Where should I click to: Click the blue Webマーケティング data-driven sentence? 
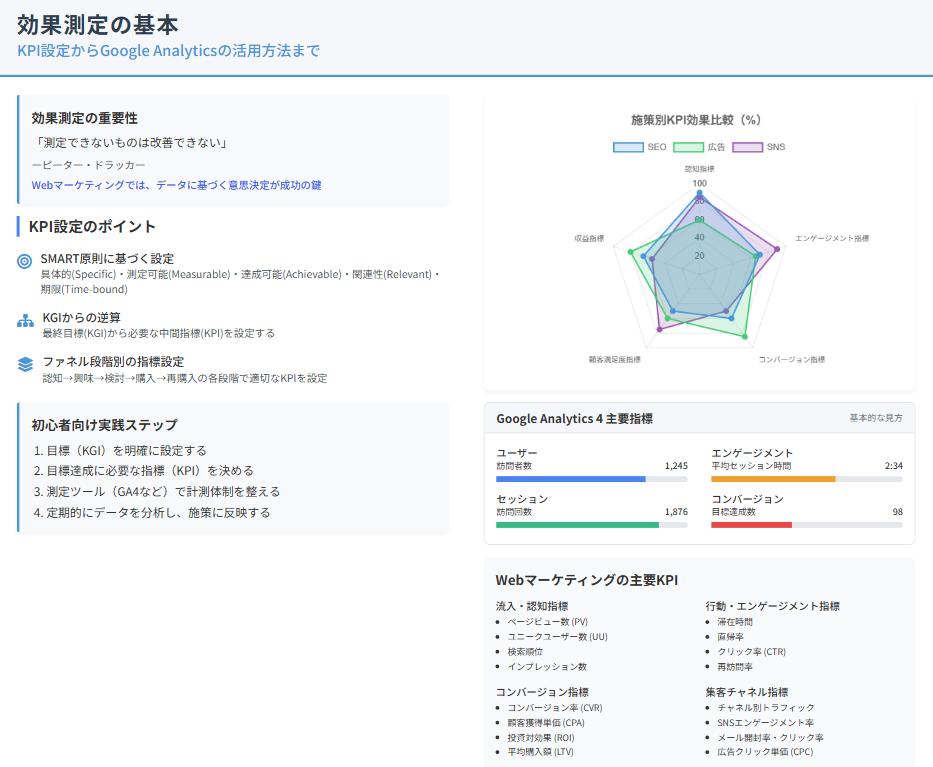point(177,185)
